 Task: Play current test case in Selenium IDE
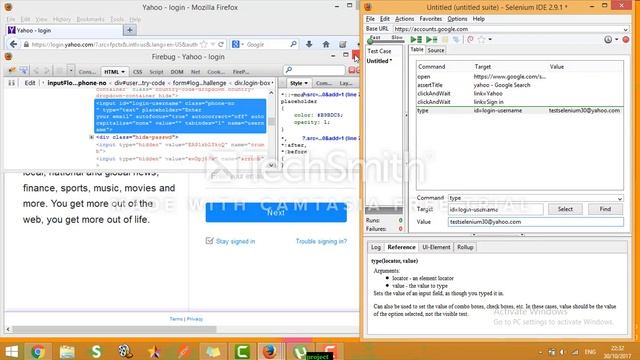(x=431, y=39)
